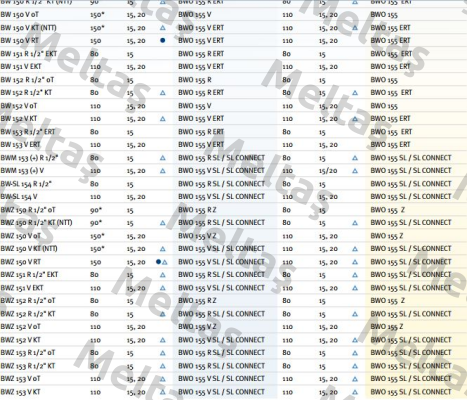Select the BW 151 V EKT cell
The image size is (467, 400).
pos(21,67)
